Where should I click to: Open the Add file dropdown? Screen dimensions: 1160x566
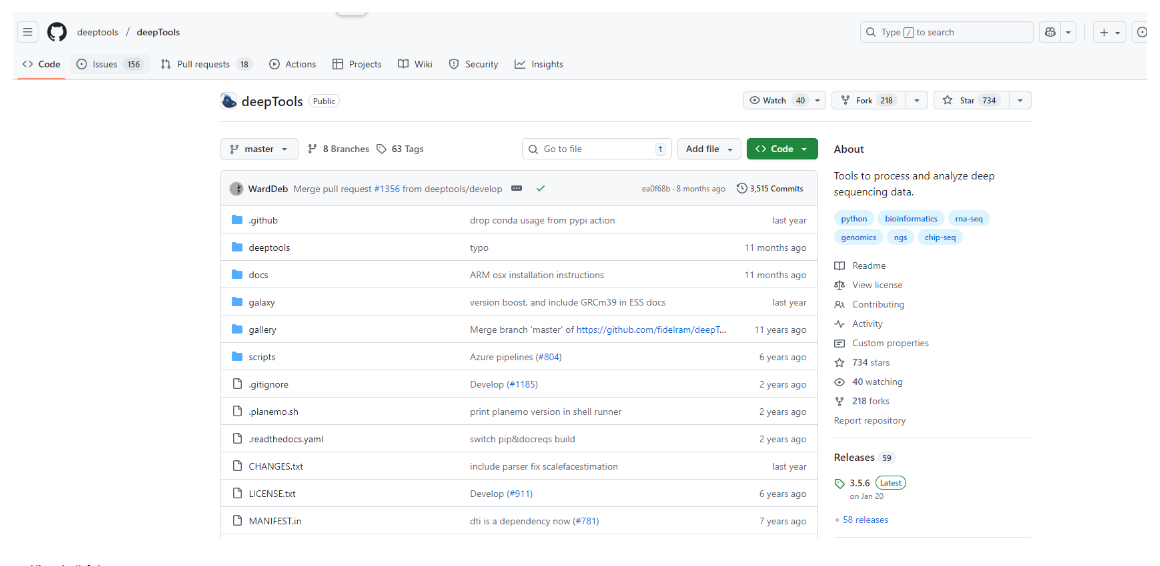(709, 149)
